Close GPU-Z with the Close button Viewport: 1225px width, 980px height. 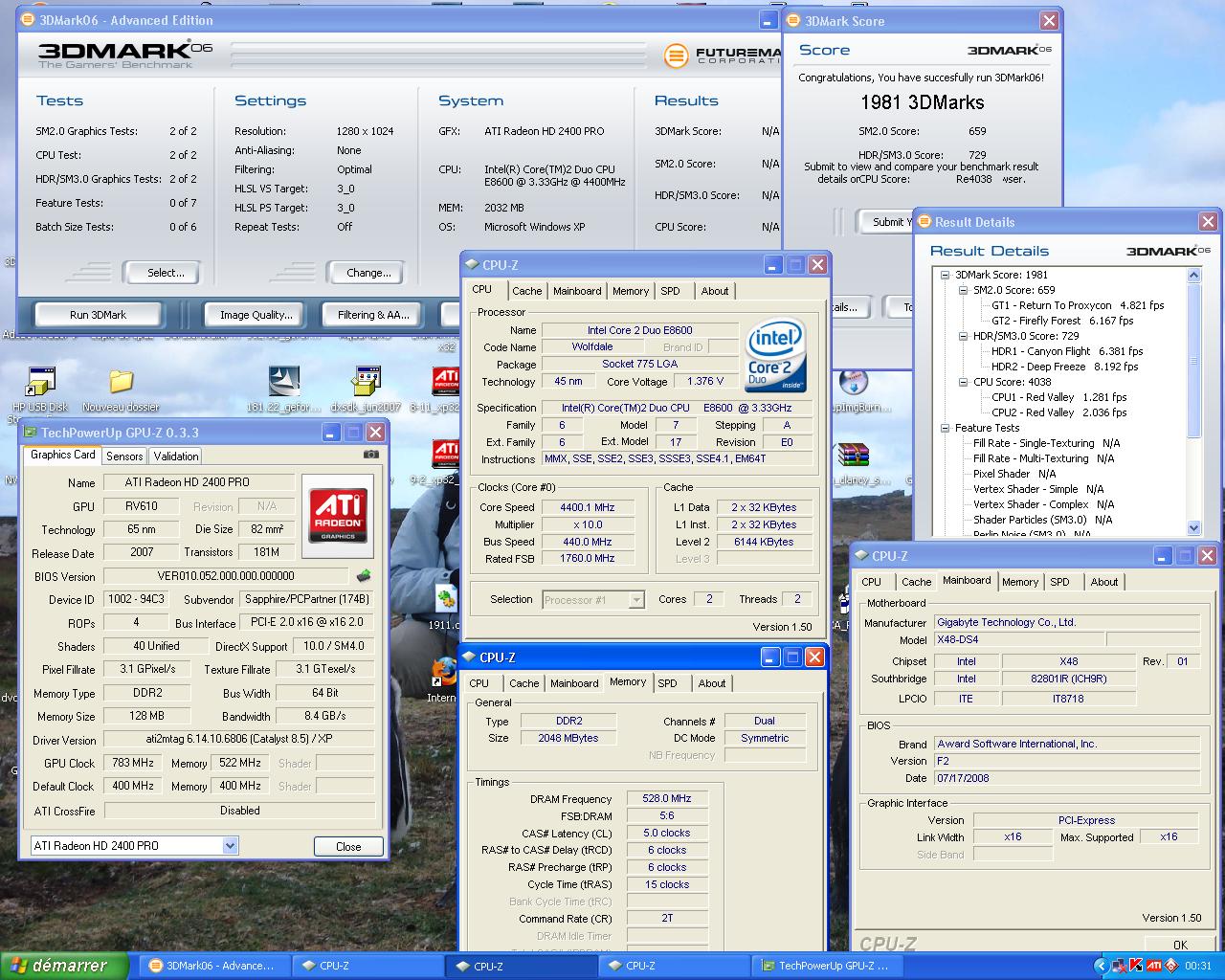coord(348,847)
